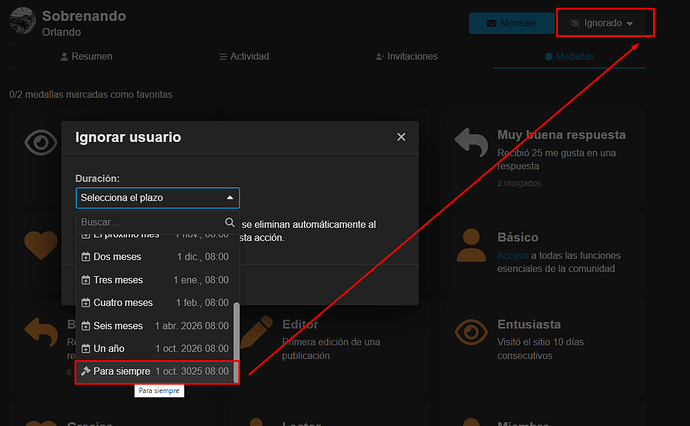Screen dimensions: 690x426
Task: Click the Entusiasta badge eye icon
Action: click(x=471, y=333)
